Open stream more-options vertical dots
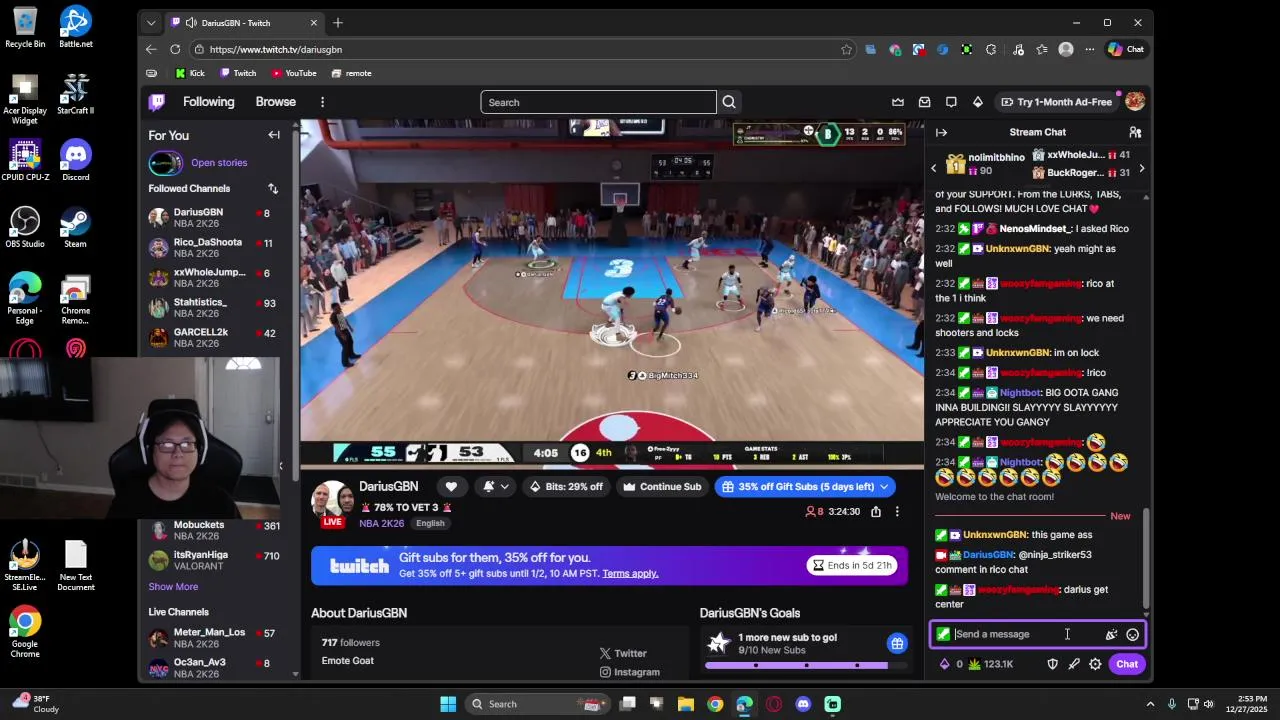 click(897, 511)
